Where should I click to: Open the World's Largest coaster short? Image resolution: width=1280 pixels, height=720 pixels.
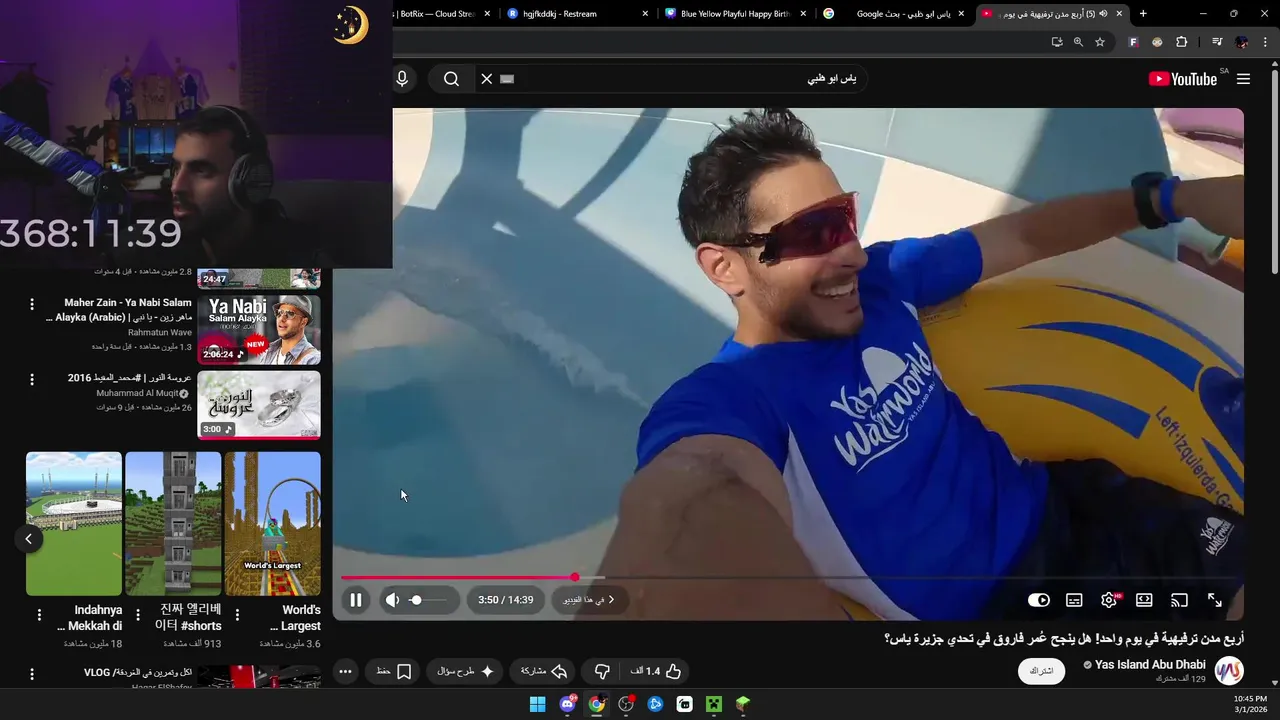click(x=273, y=523)
